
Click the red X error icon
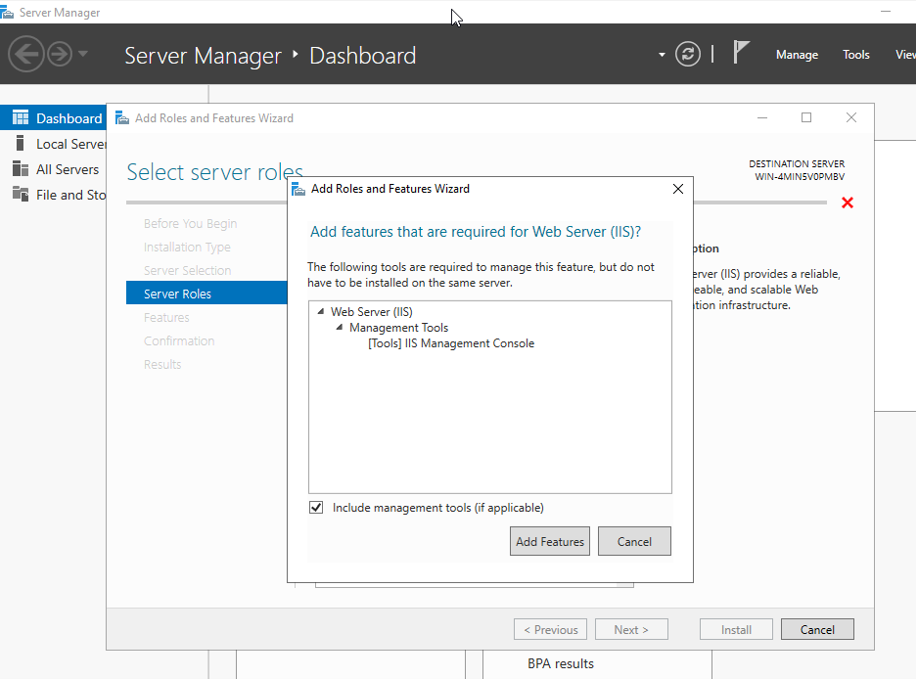[847, 203]
